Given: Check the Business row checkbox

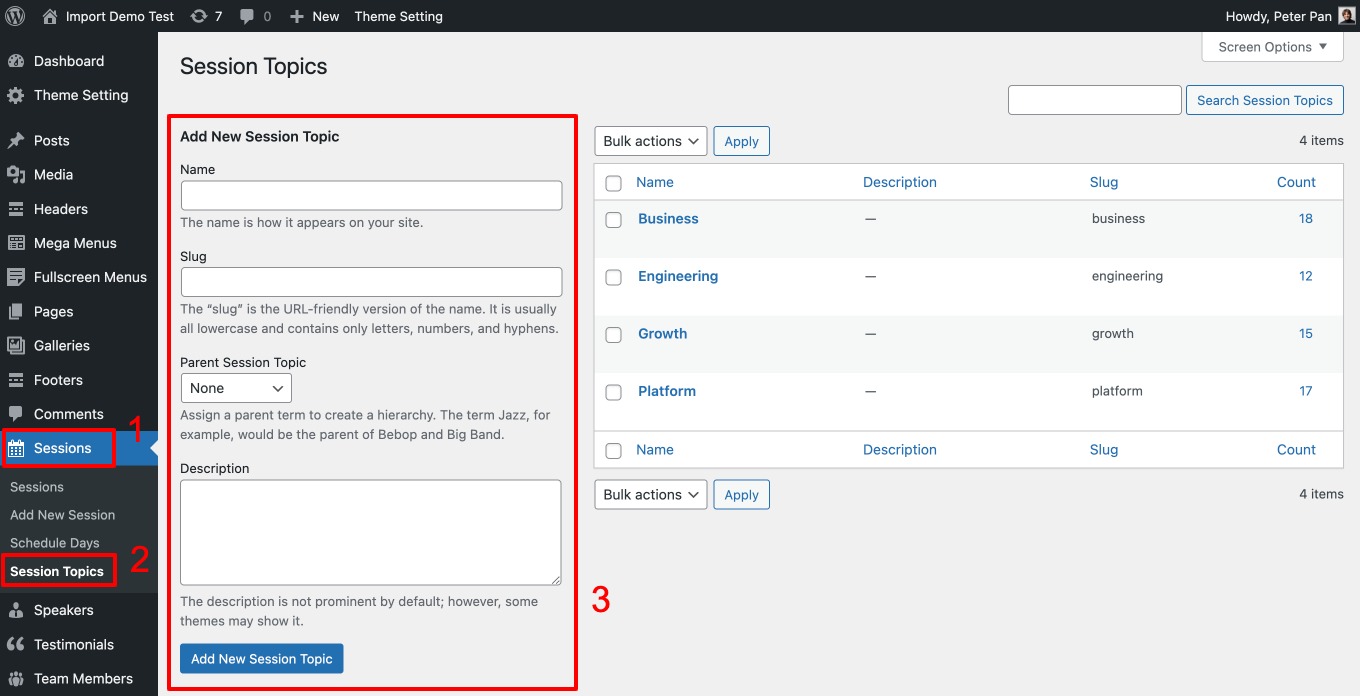Looking at the screenshot, I should click(x=613, y=219).
